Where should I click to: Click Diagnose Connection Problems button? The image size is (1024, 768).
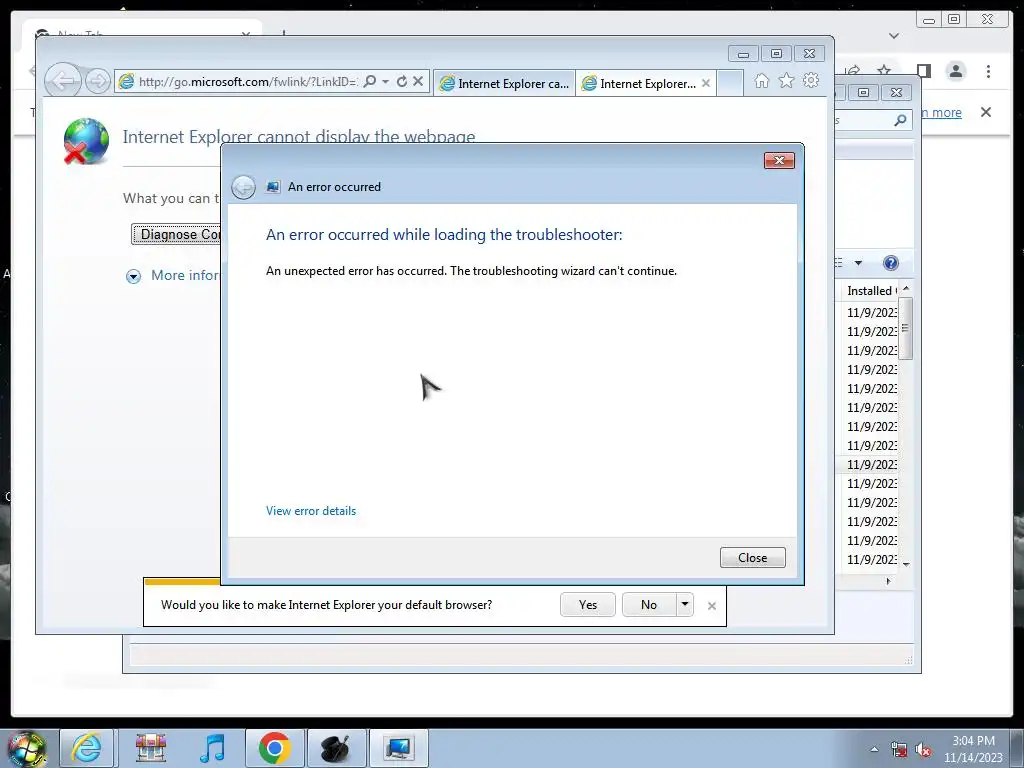pos(177,234)
